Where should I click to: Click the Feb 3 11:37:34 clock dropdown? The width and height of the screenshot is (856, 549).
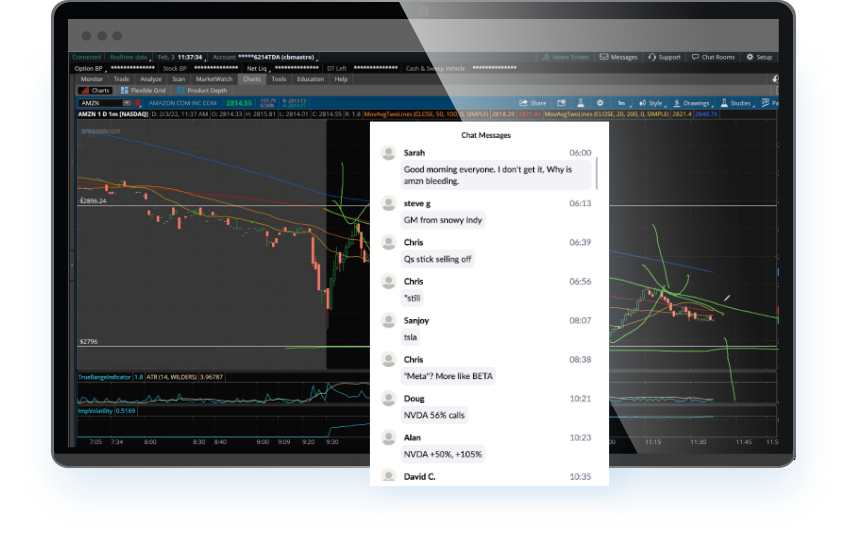pos(181,57)
